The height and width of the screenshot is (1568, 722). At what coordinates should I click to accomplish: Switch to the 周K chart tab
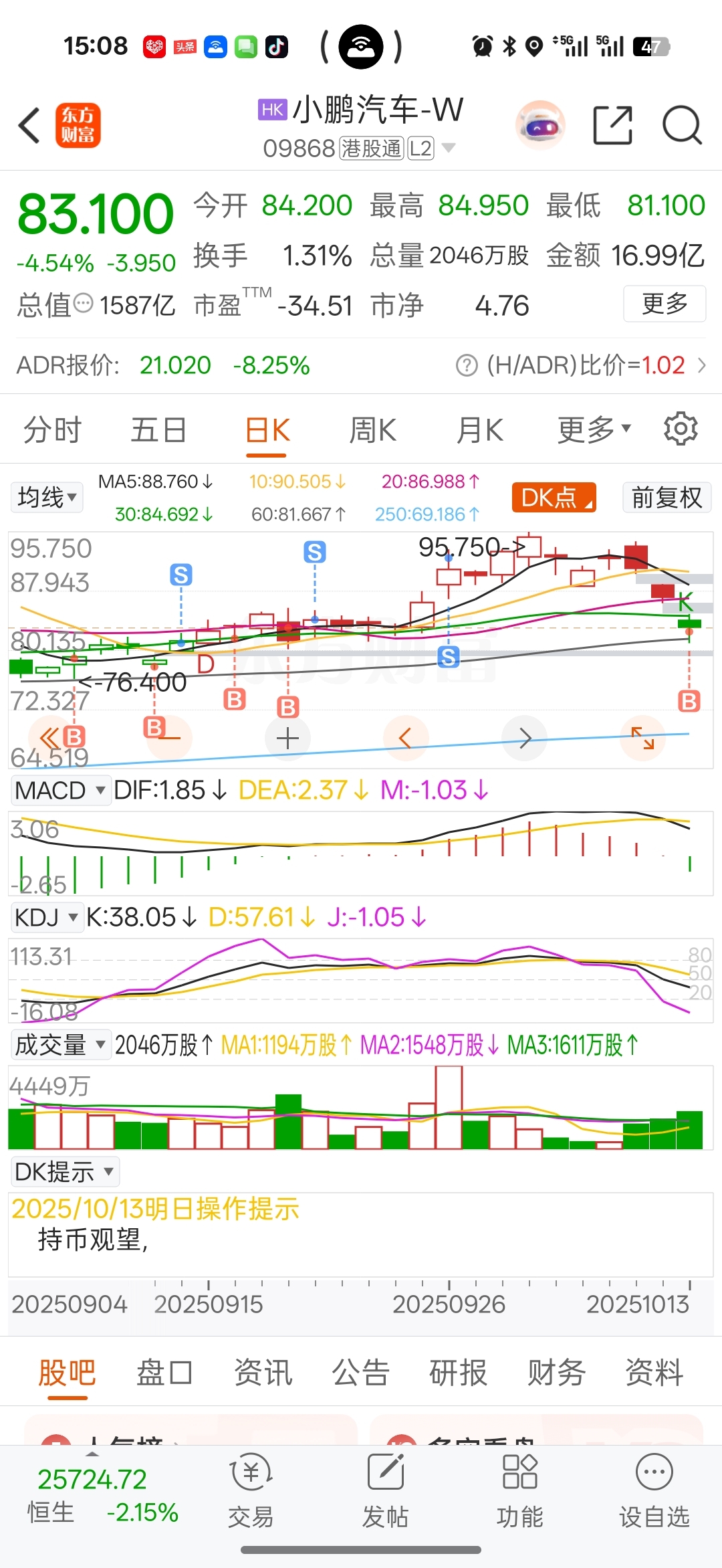pyautogui.click(x=373, y=429)
